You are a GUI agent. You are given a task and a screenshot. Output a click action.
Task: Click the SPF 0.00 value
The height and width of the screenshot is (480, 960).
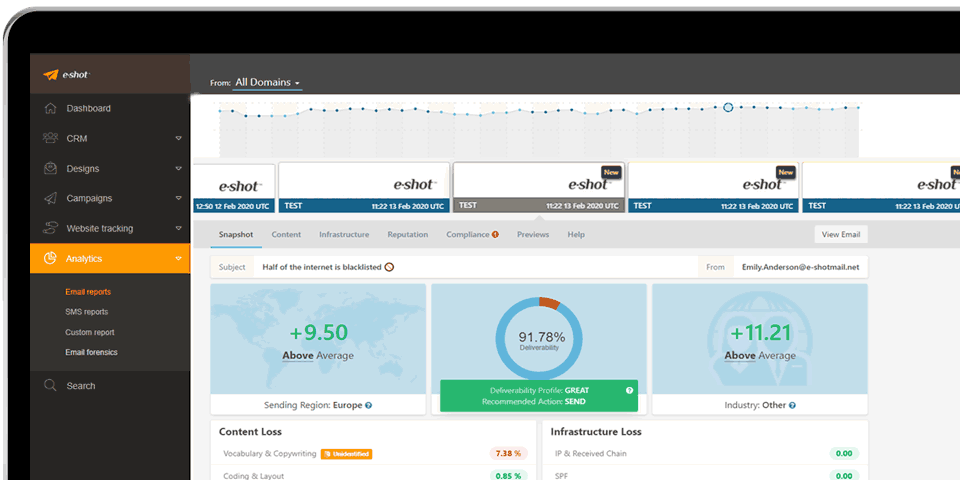coord(844,476)
